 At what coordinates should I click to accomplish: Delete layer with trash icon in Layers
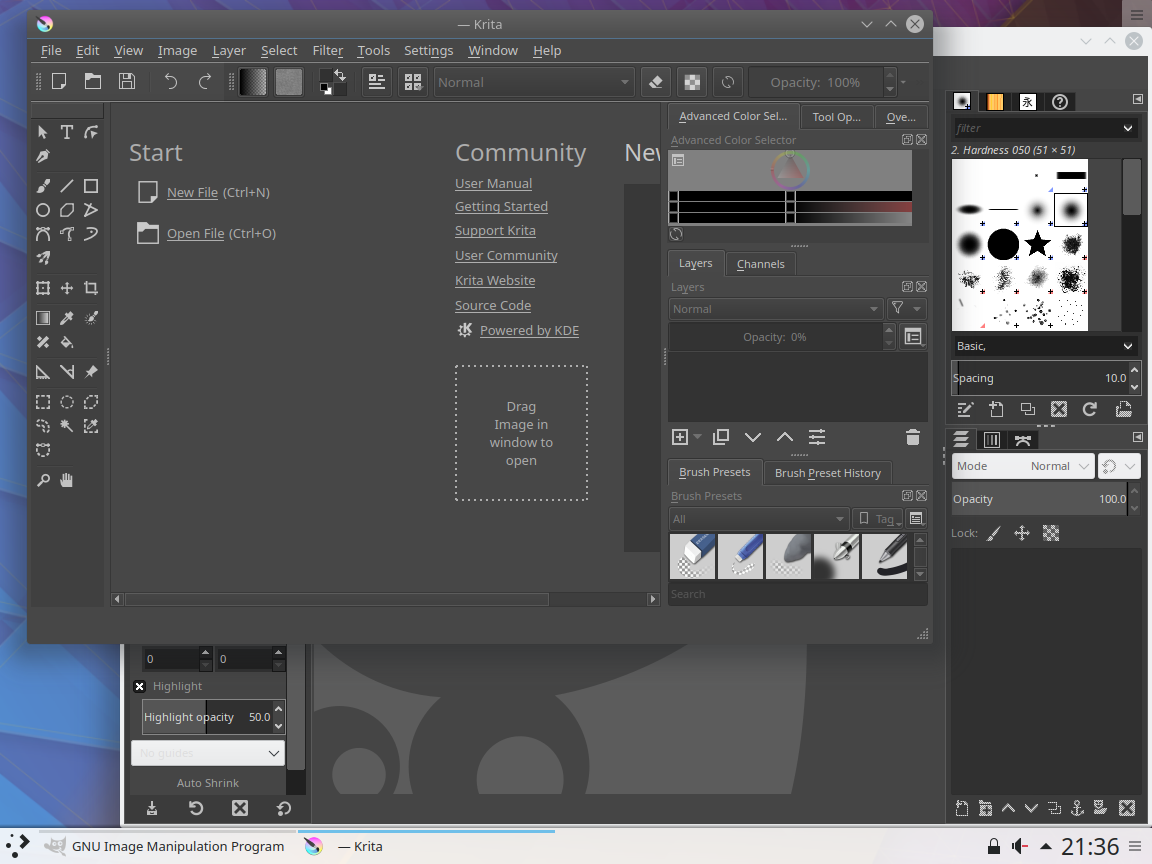coord(912,438)
